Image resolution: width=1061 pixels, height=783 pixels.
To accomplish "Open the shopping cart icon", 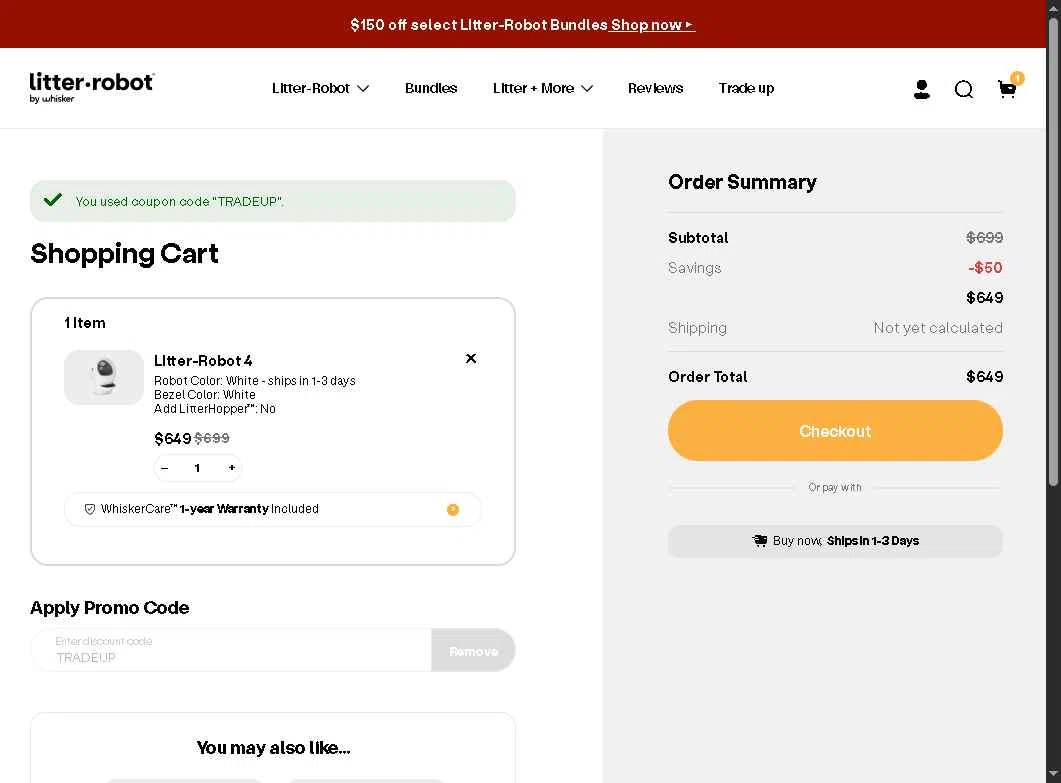I will click(1008, 89).
